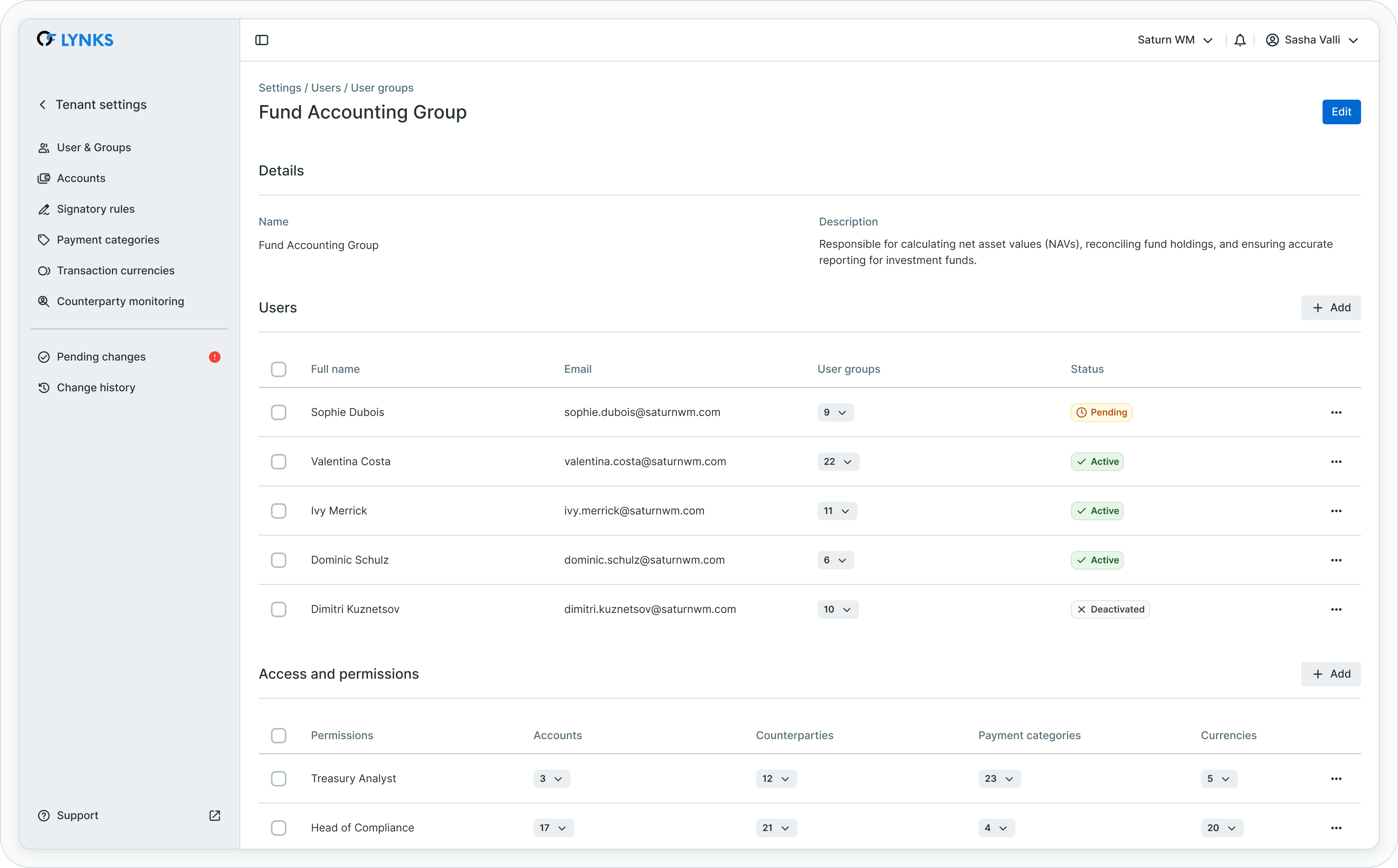
Task: Check the select-all Users table checkbox
Action: coord(278,369)
